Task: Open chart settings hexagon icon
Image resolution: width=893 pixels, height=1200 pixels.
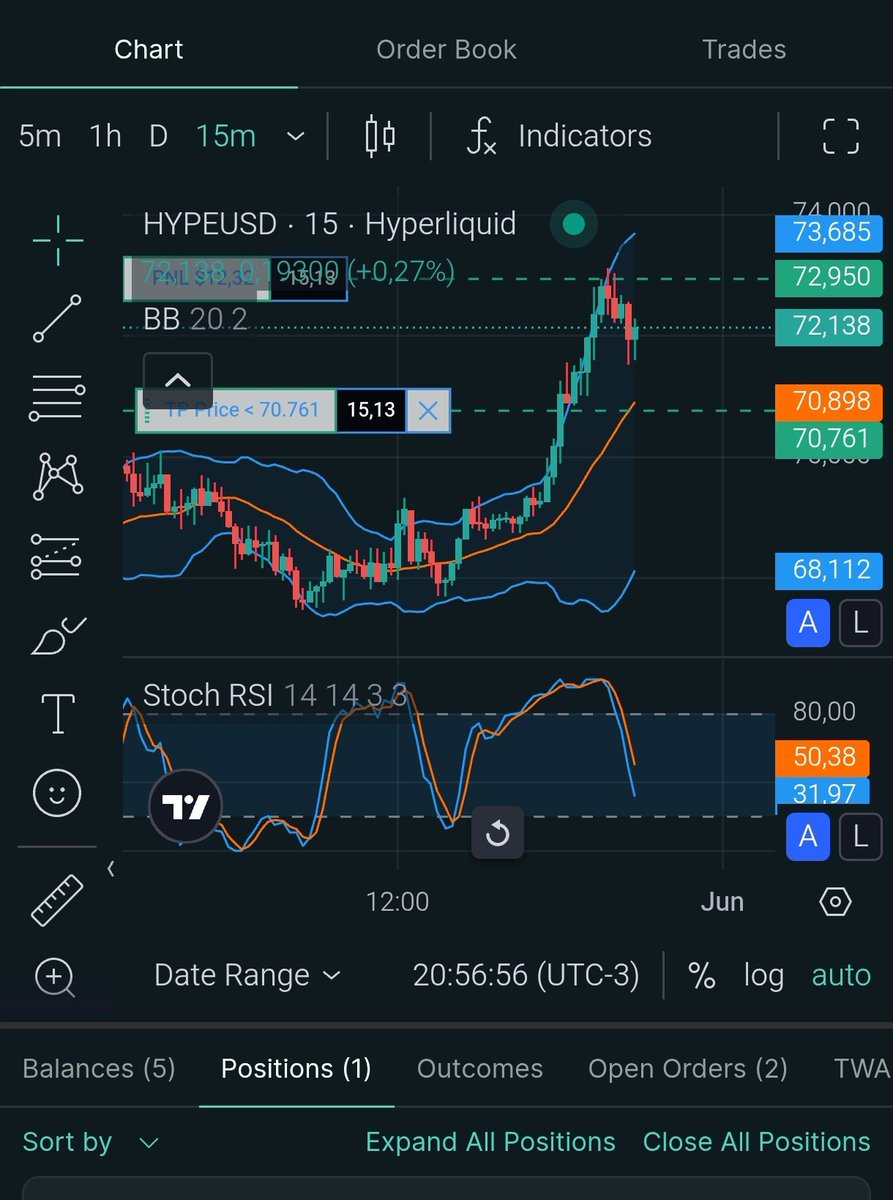Action: click(x=835, y=902)
